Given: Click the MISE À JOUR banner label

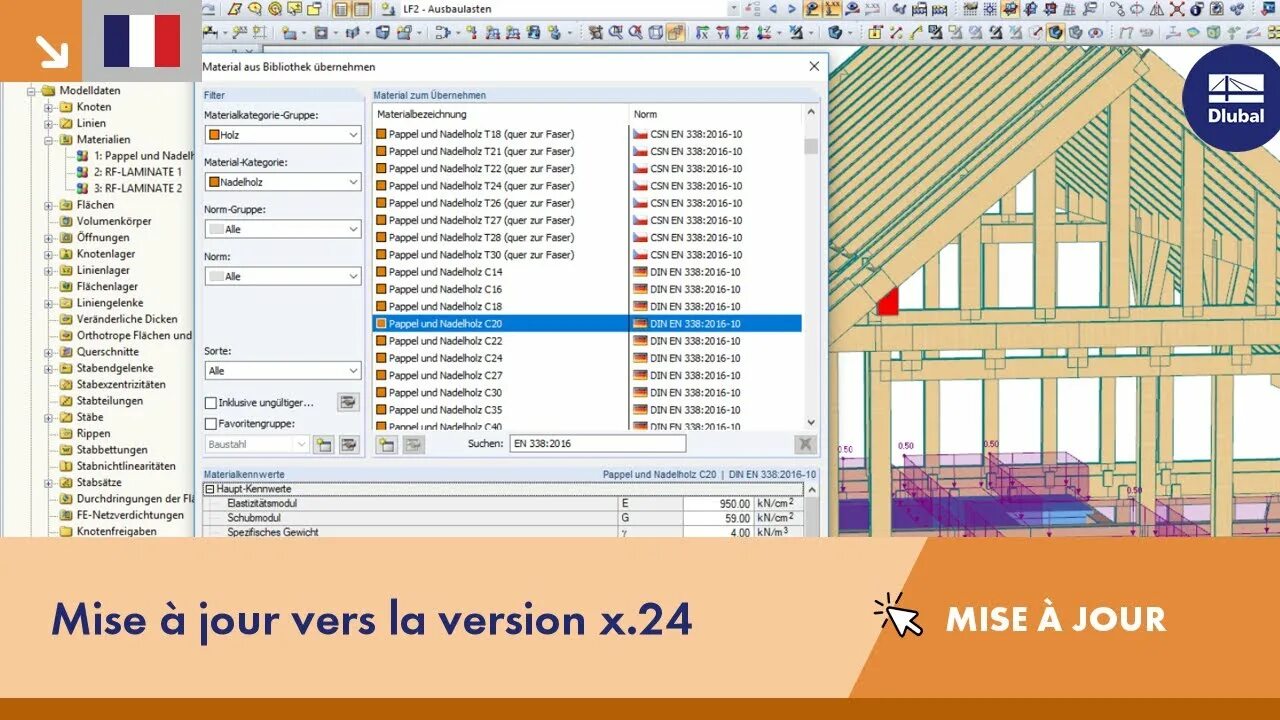Looking at the screenshot, I should tap(1056, 619).
